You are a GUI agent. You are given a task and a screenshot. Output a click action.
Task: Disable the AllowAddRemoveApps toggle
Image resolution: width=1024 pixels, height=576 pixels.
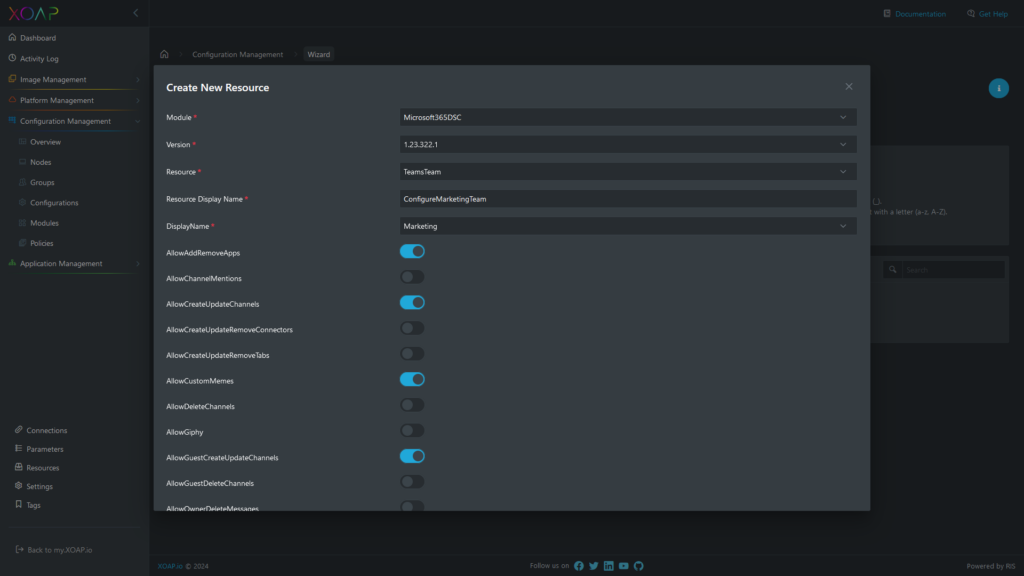pyautogui.click(x=412, y=251)
